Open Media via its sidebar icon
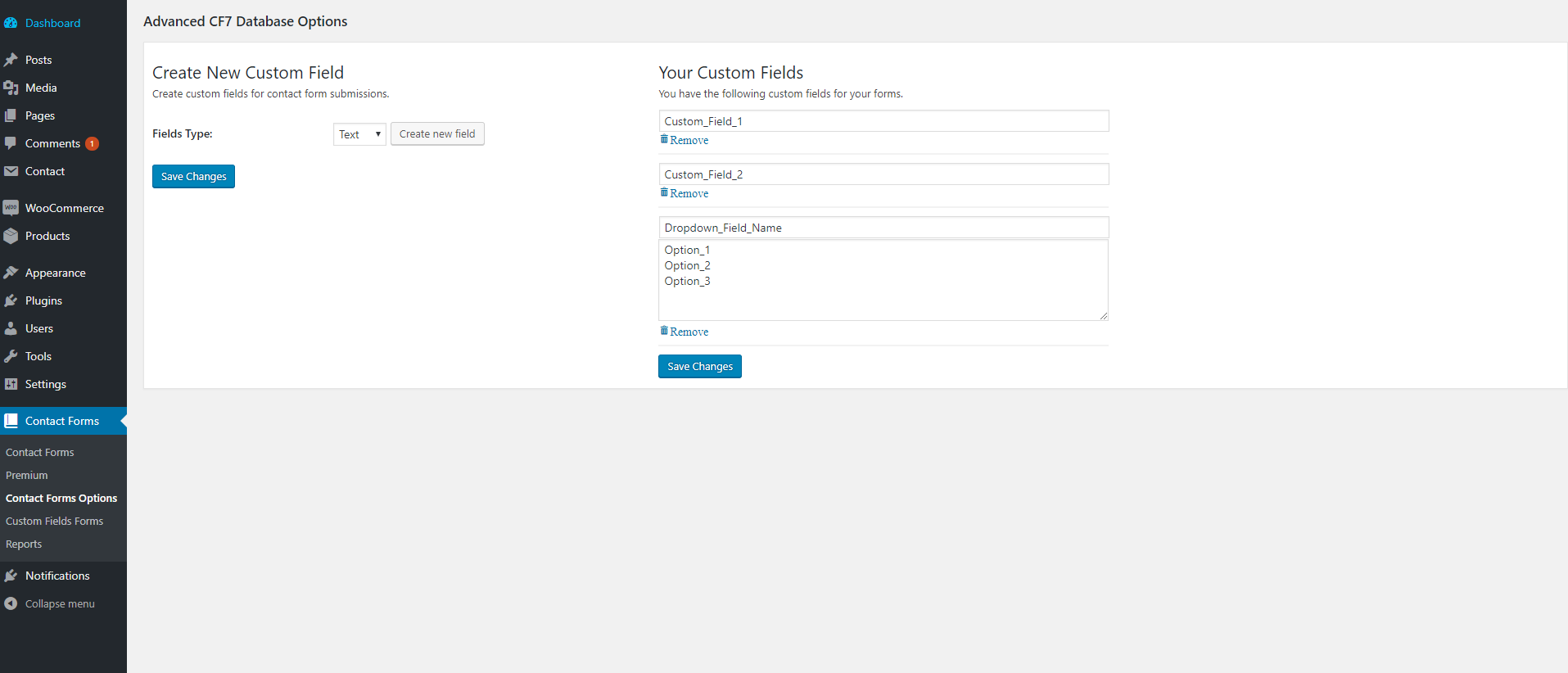 pyautogui.click(x=11, y=88)
